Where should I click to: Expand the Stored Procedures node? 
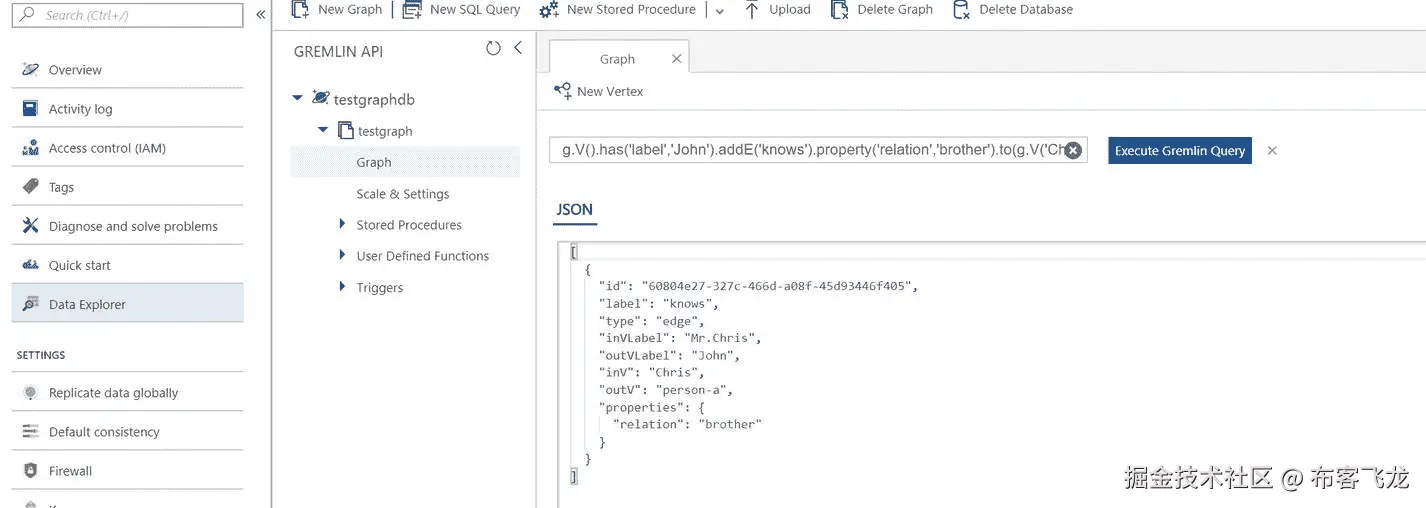(342, 225)
